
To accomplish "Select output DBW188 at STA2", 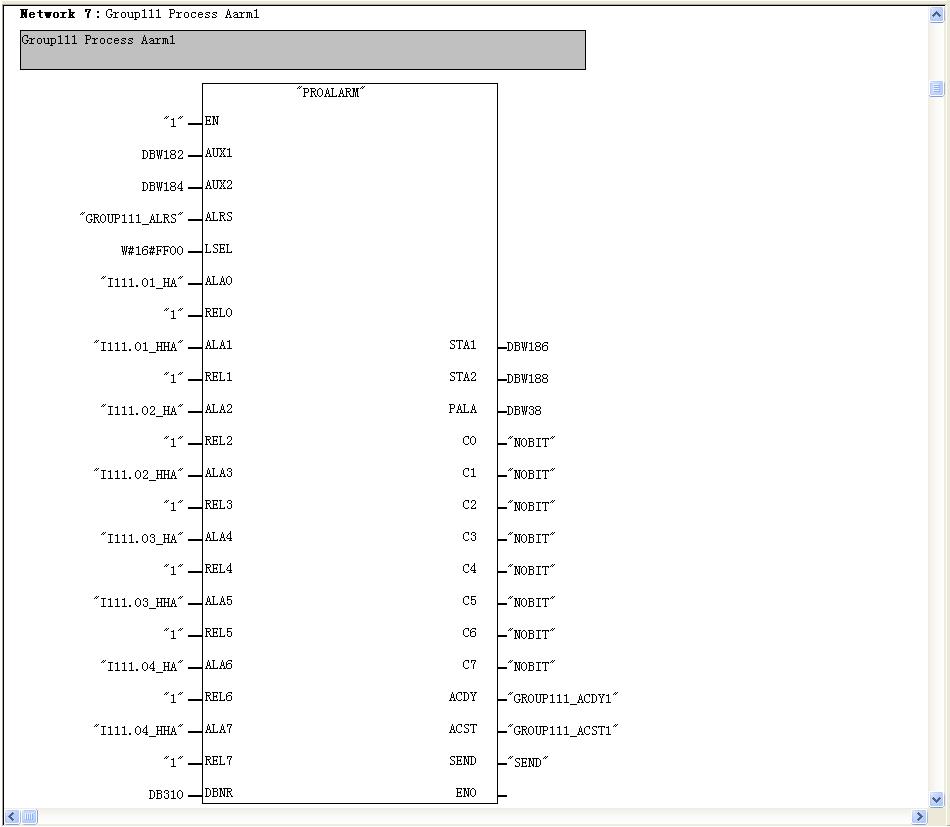I will click(528, 379).
